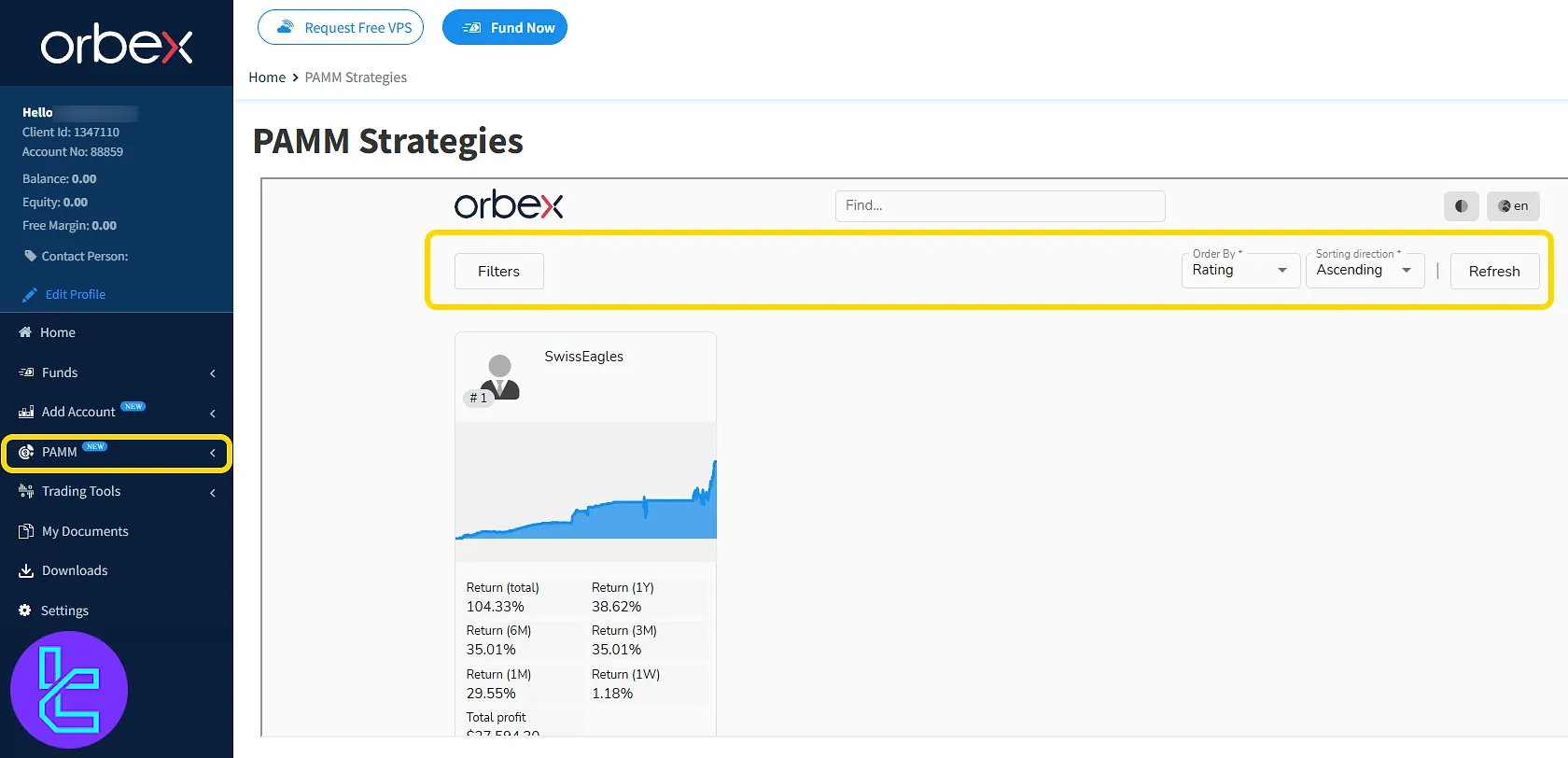Click the PAMM pie chart icon

[26, 452]
